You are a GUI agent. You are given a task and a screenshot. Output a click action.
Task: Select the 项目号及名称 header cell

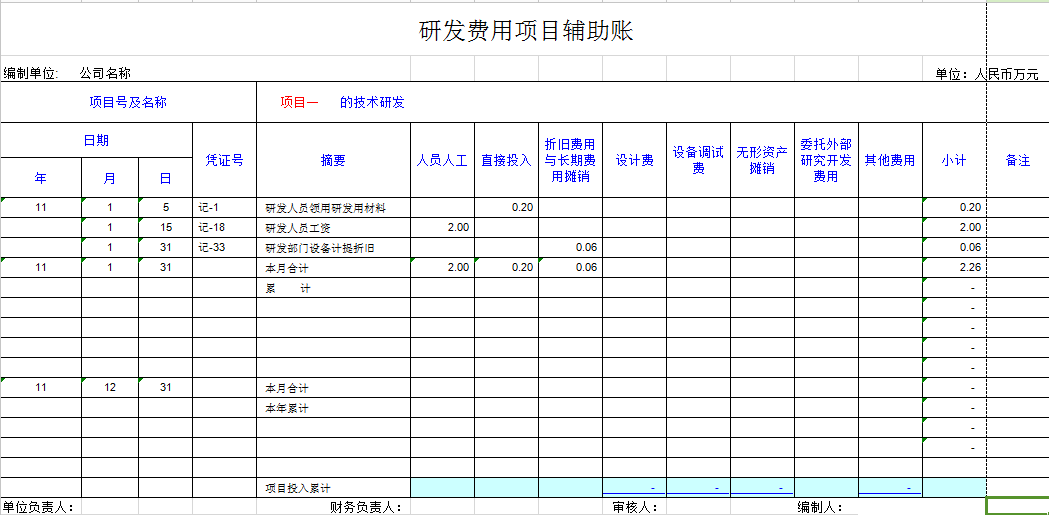tap(128, 102)
